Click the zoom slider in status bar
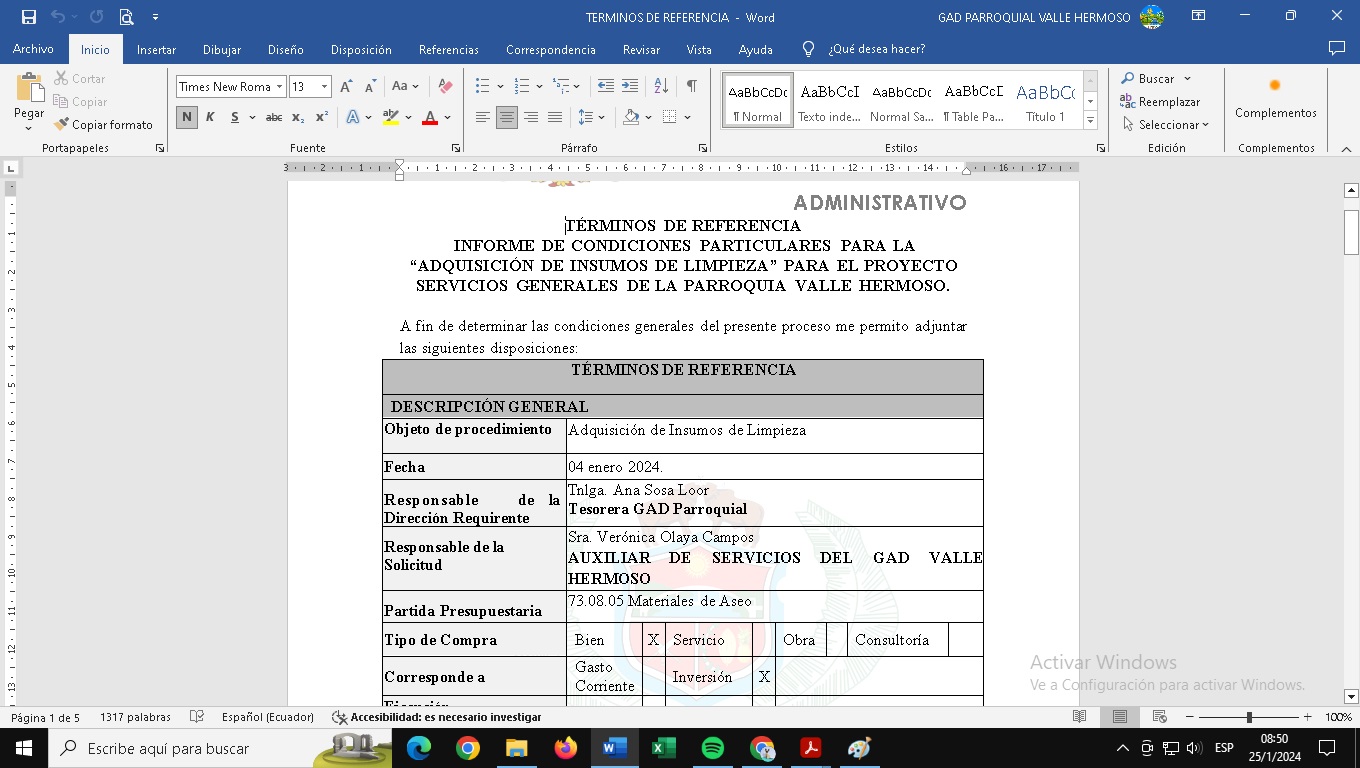The width and height of the screenshot is (1360, 768). 1249,717
